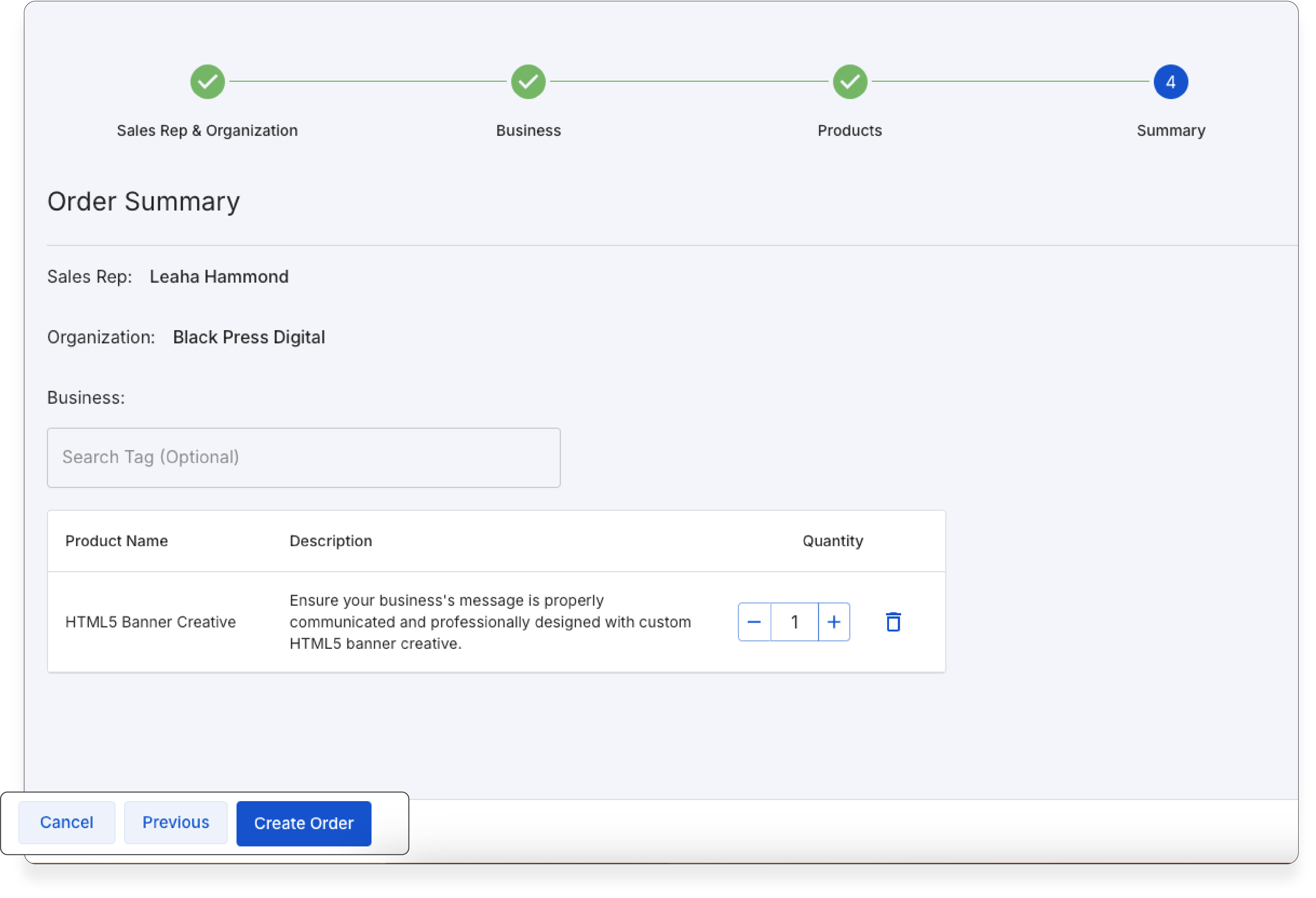This screenshot has width=1316, height=898.
Task: Increase HTML5 Banner Creative quantity with plus
Action: (834, 622)
